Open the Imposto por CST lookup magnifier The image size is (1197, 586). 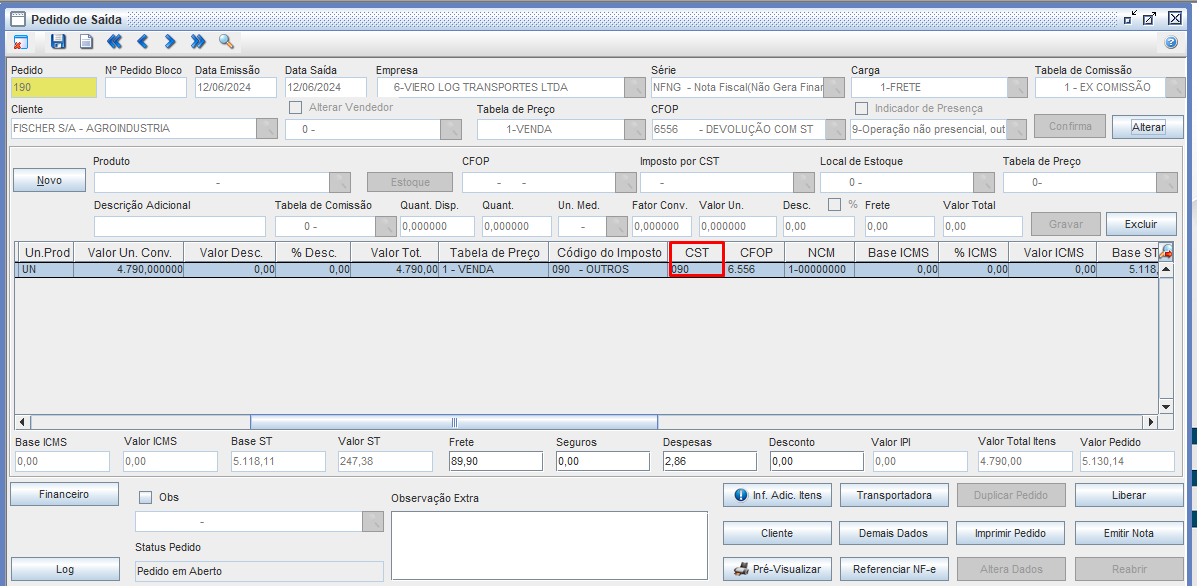click(804, 182)
